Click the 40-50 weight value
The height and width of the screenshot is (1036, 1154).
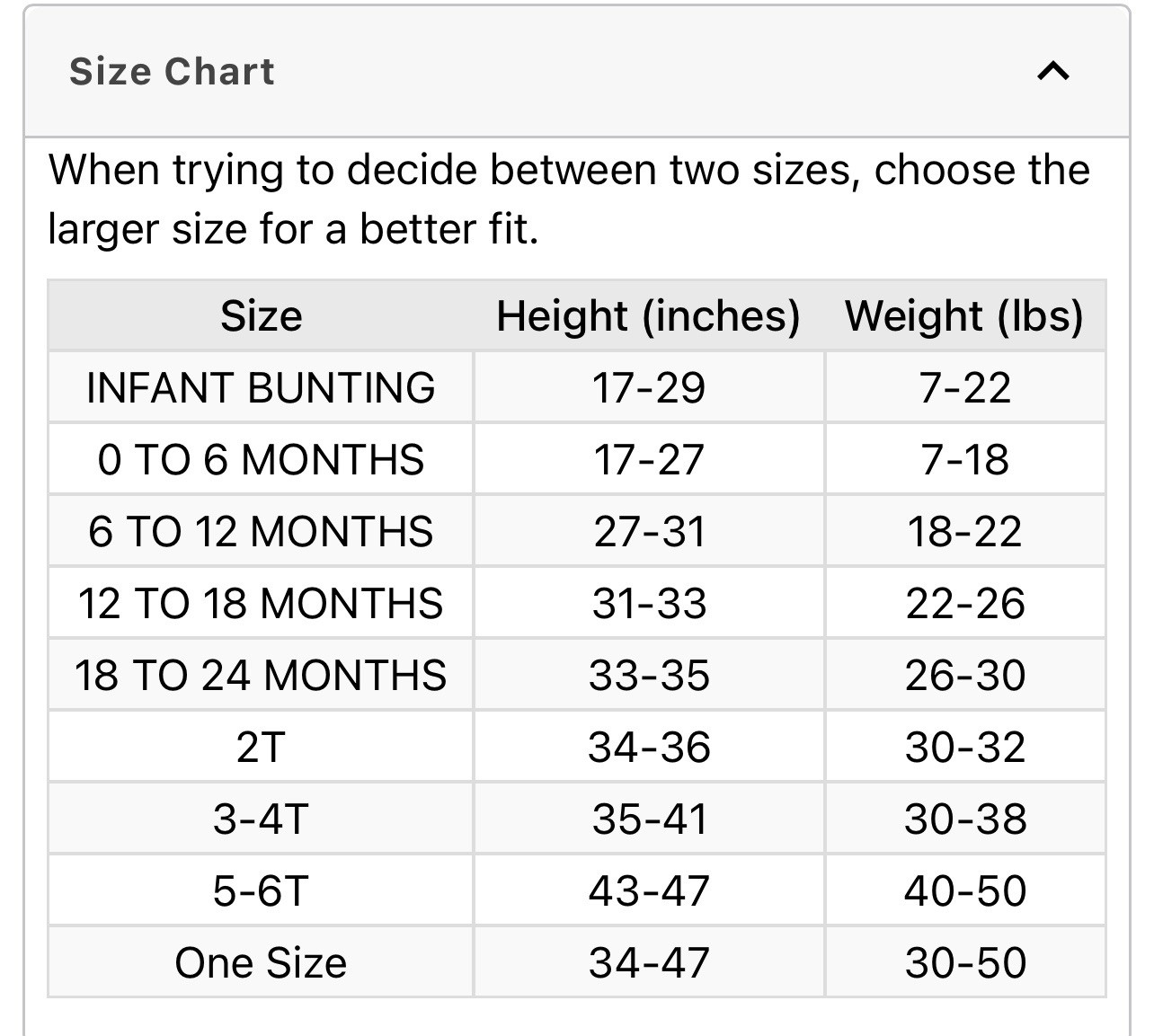964,891
